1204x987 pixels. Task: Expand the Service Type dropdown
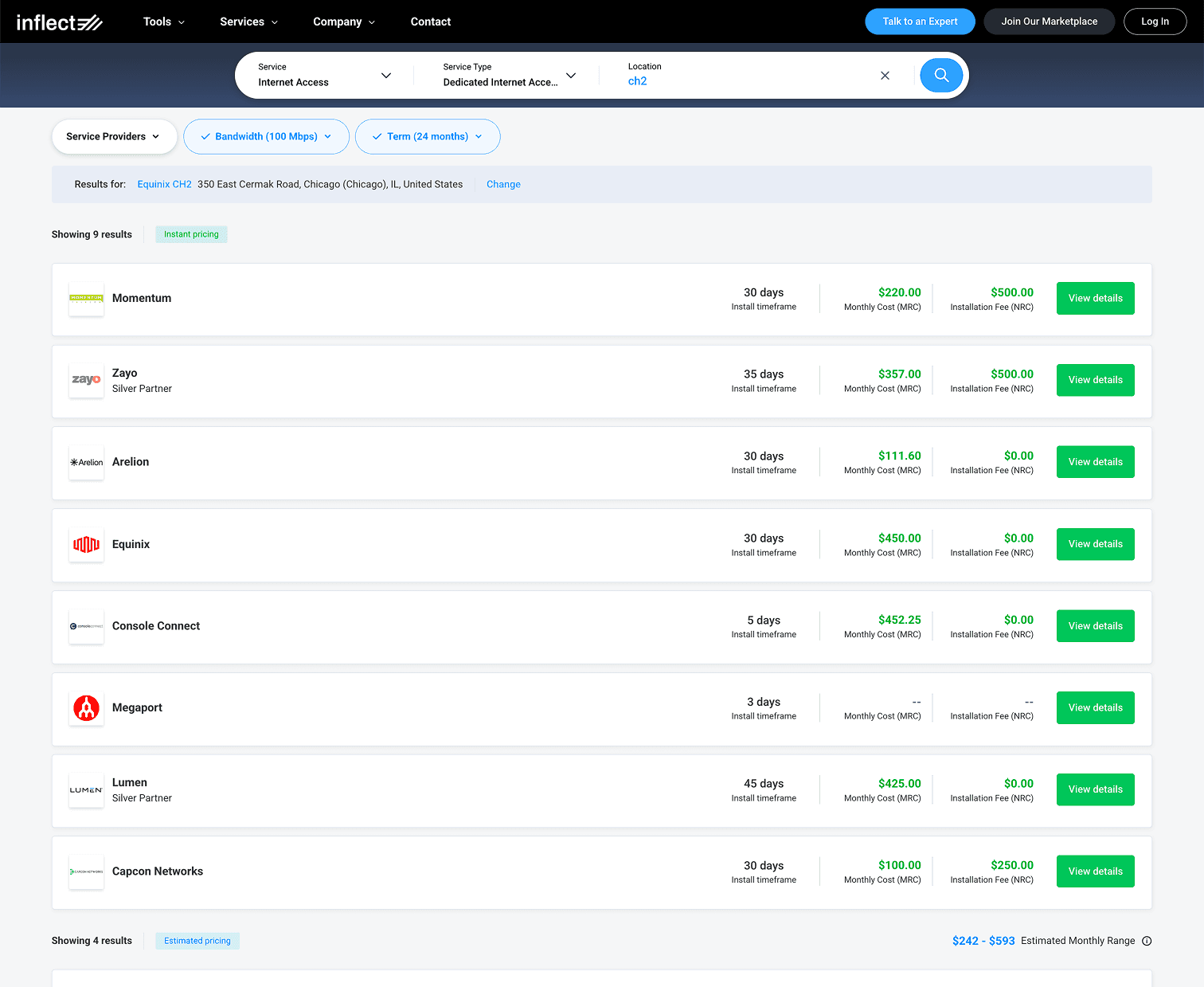(510, 75)
